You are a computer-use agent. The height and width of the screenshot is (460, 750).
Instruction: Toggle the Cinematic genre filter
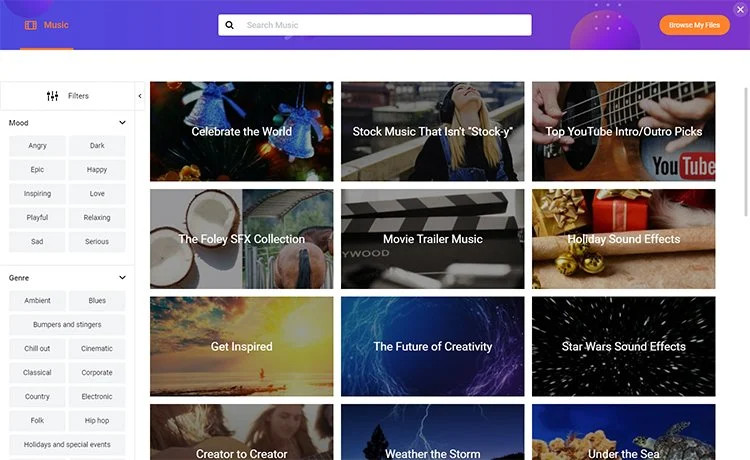point(97,349)
